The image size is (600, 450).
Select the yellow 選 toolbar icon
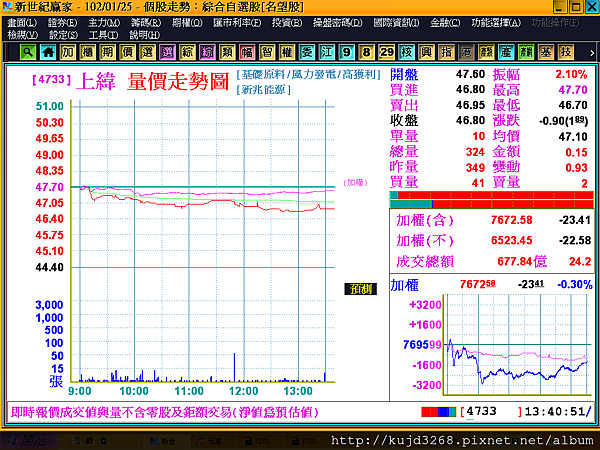click(148, 52)
